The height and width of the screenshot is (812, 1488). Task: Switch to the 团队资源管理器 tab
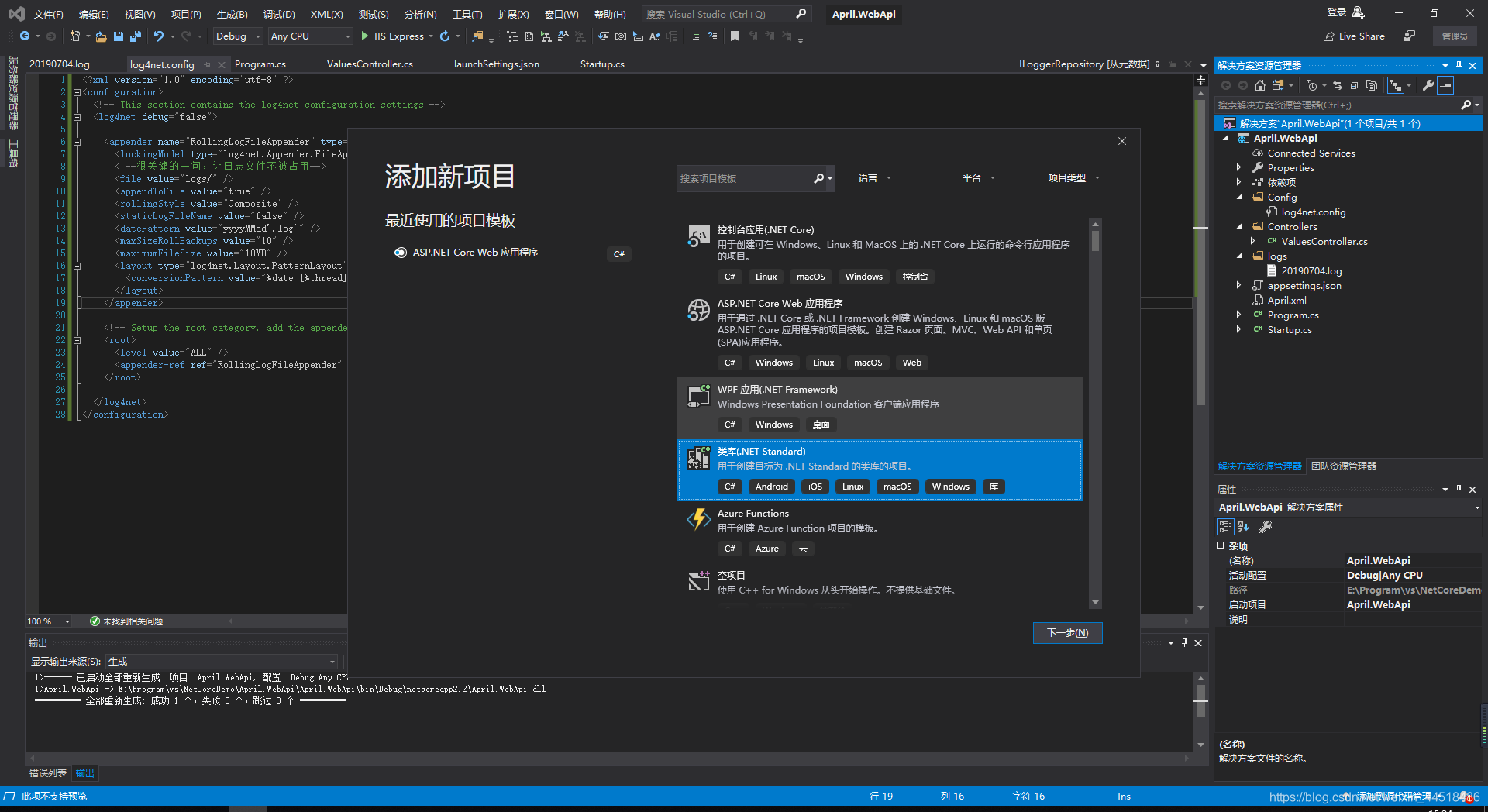tap(1344, 466)
